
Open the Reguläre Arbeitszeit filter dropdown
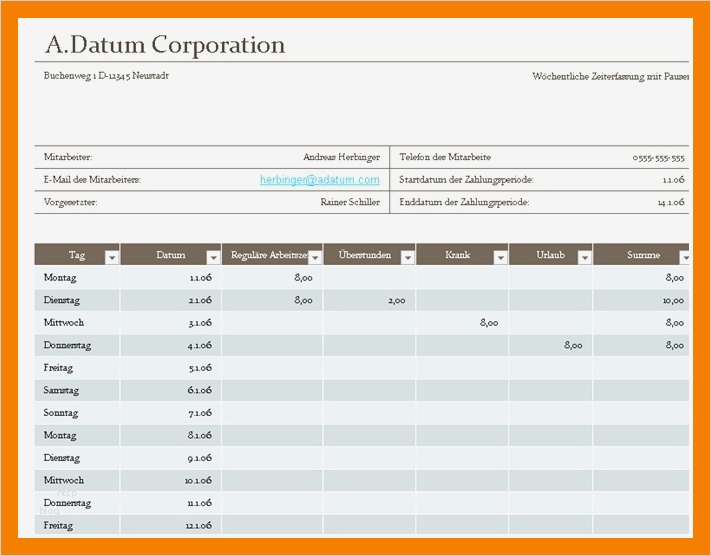[315, 258]
